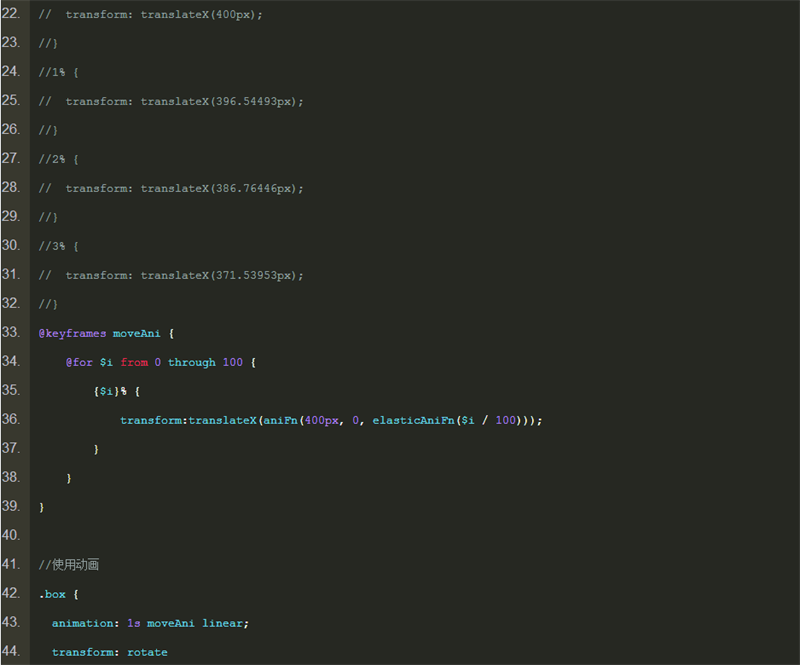Click the red "from" keyword in the loop
This screenshot has height=665, width=800.
tap(134, 362)
